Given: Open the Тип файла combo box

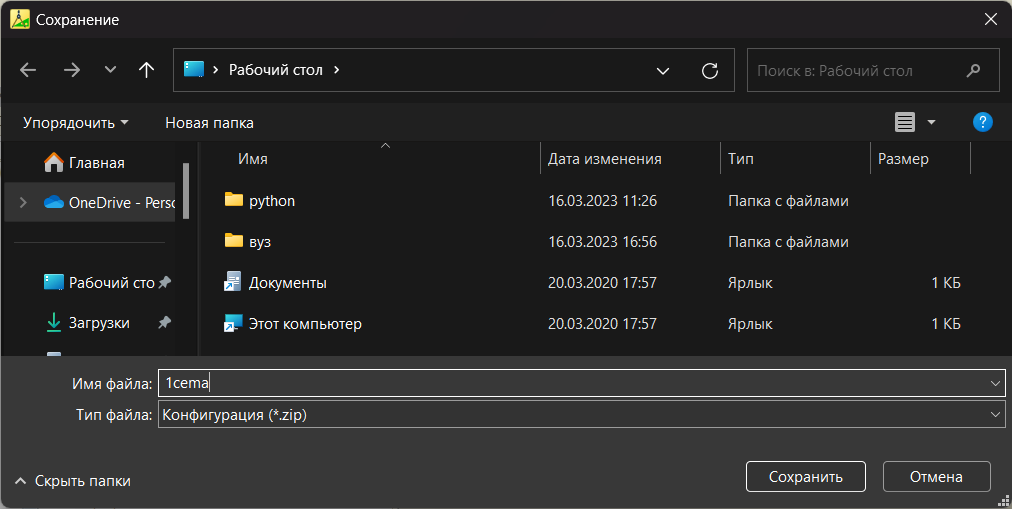Looking at the screenshot, I should 582,415.
